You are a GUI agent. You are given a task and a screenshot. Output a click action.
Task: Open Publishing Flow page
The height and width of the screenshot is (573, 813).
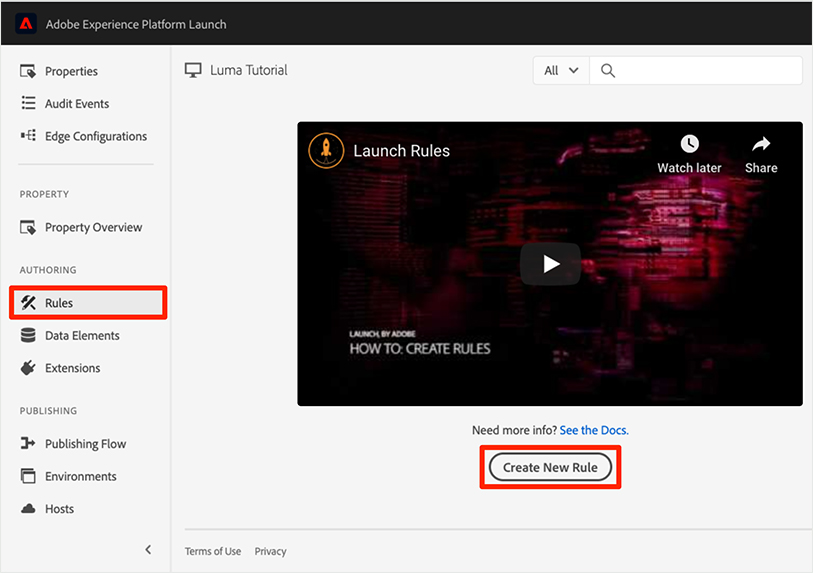[x=85, y=443]
